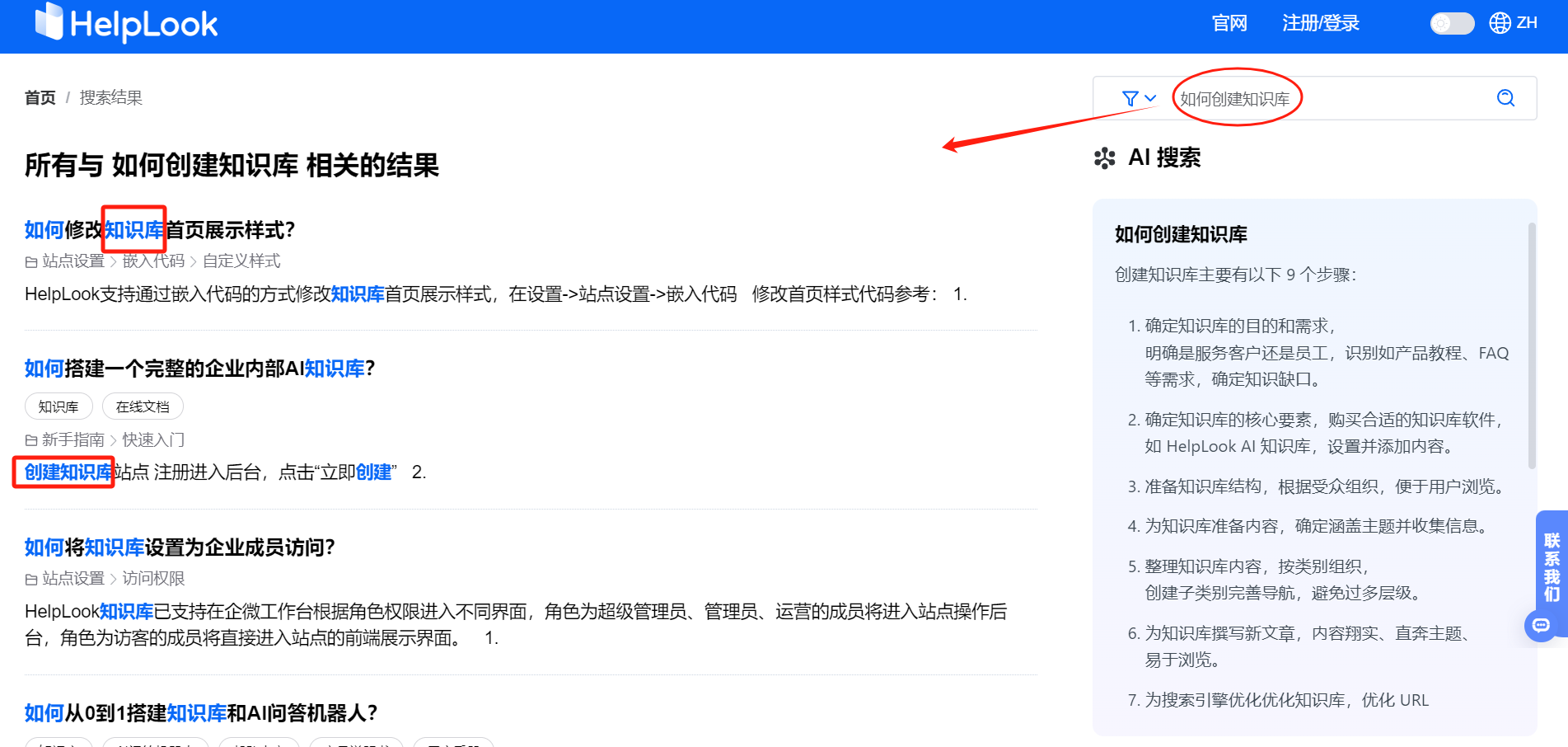This screenshot has height=747, width=1568.
Task: Click folder icon beside 新手指南
Action: click(31, 440)
